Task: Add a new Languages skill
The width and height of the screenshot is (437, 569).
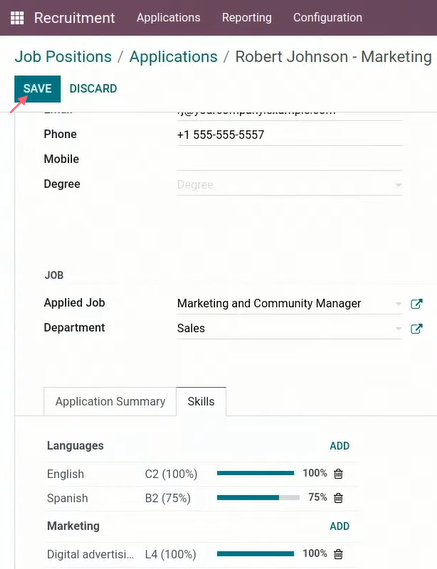Action: point(339,446)
